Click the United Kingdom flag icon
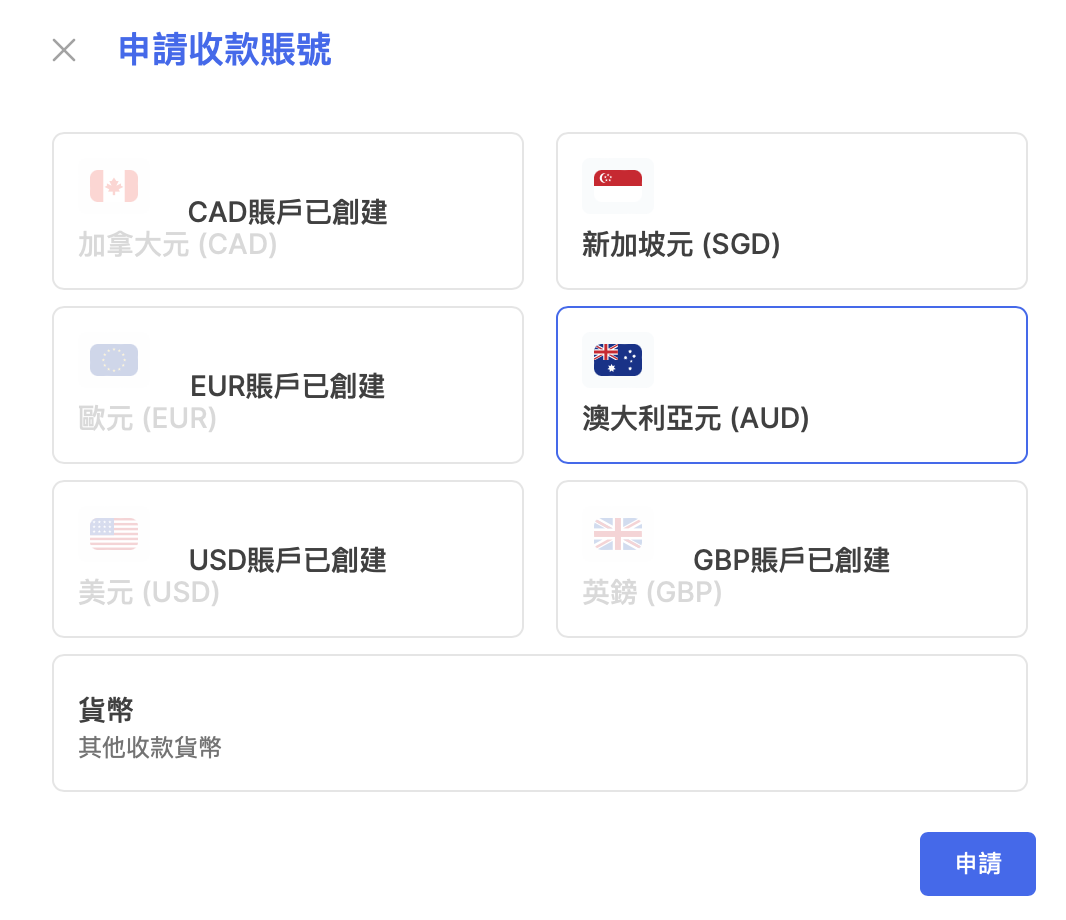Image resolution: width=1066 pixels, height=920 pixels. click(617, 534)
